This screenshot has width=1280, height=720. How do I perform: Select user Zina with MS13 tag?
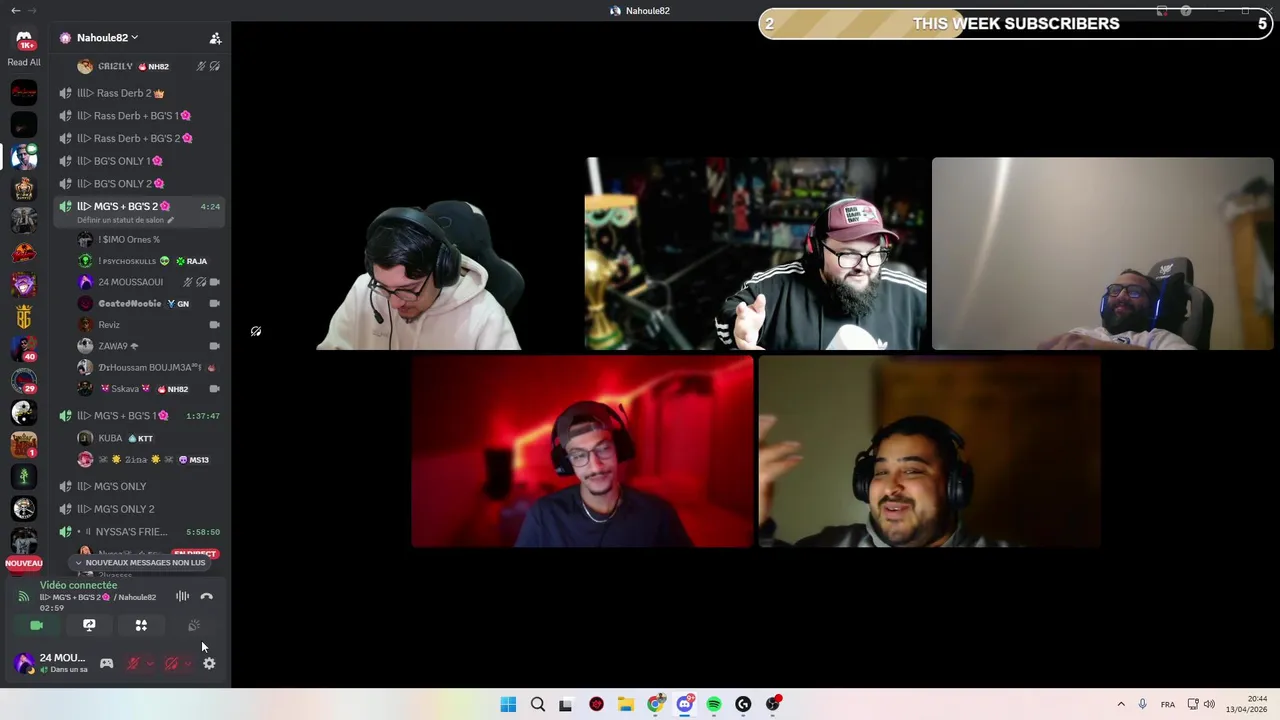click(148, 460)
